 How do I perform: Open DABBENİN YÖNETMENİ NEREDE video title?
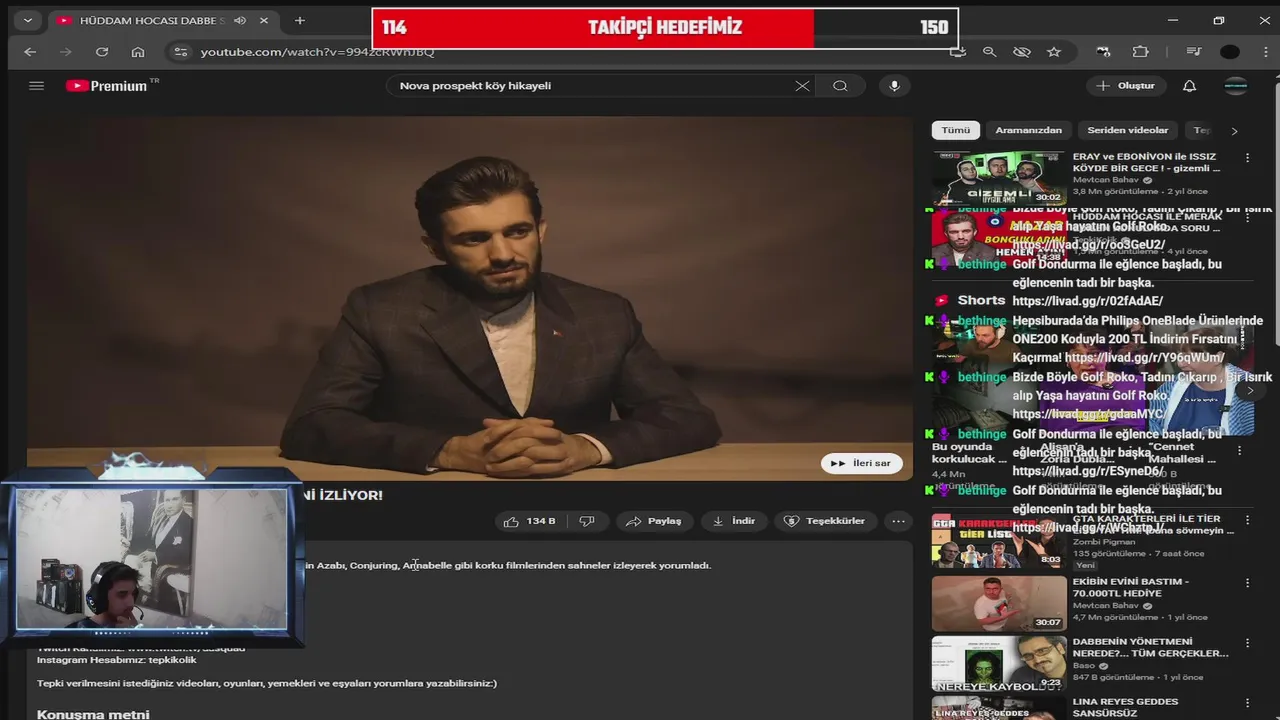click(x=1150, y=648)
